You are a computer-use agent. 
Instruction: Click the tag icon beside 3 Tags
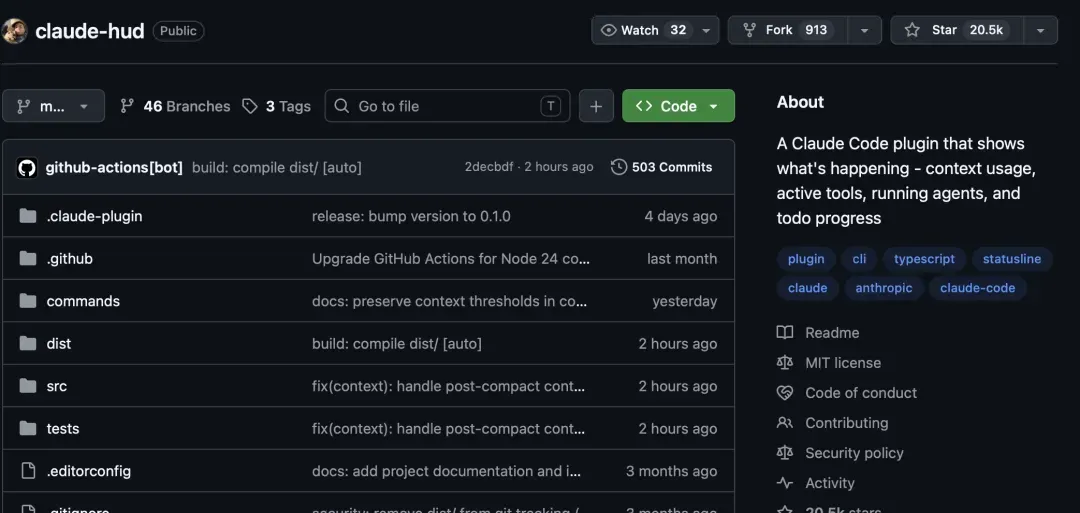(250, 106)
